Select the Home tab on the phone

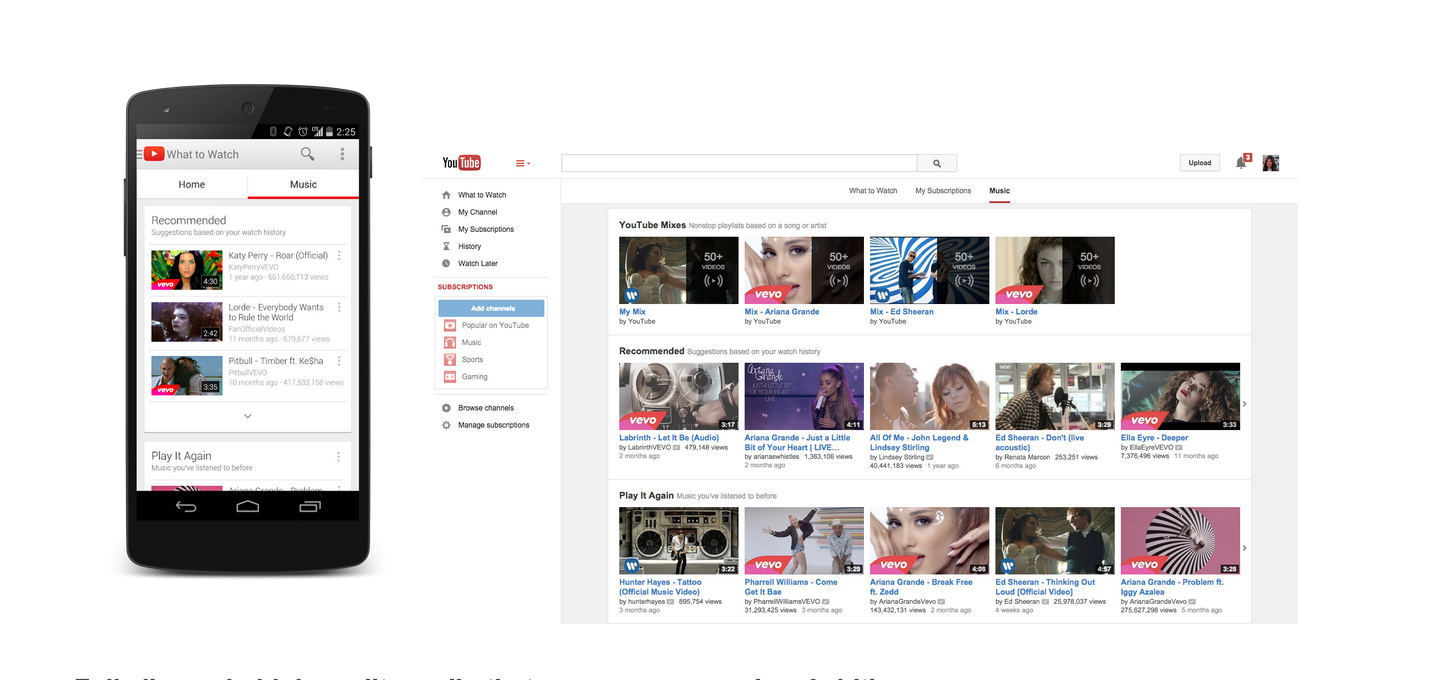(x=192, y=184)
